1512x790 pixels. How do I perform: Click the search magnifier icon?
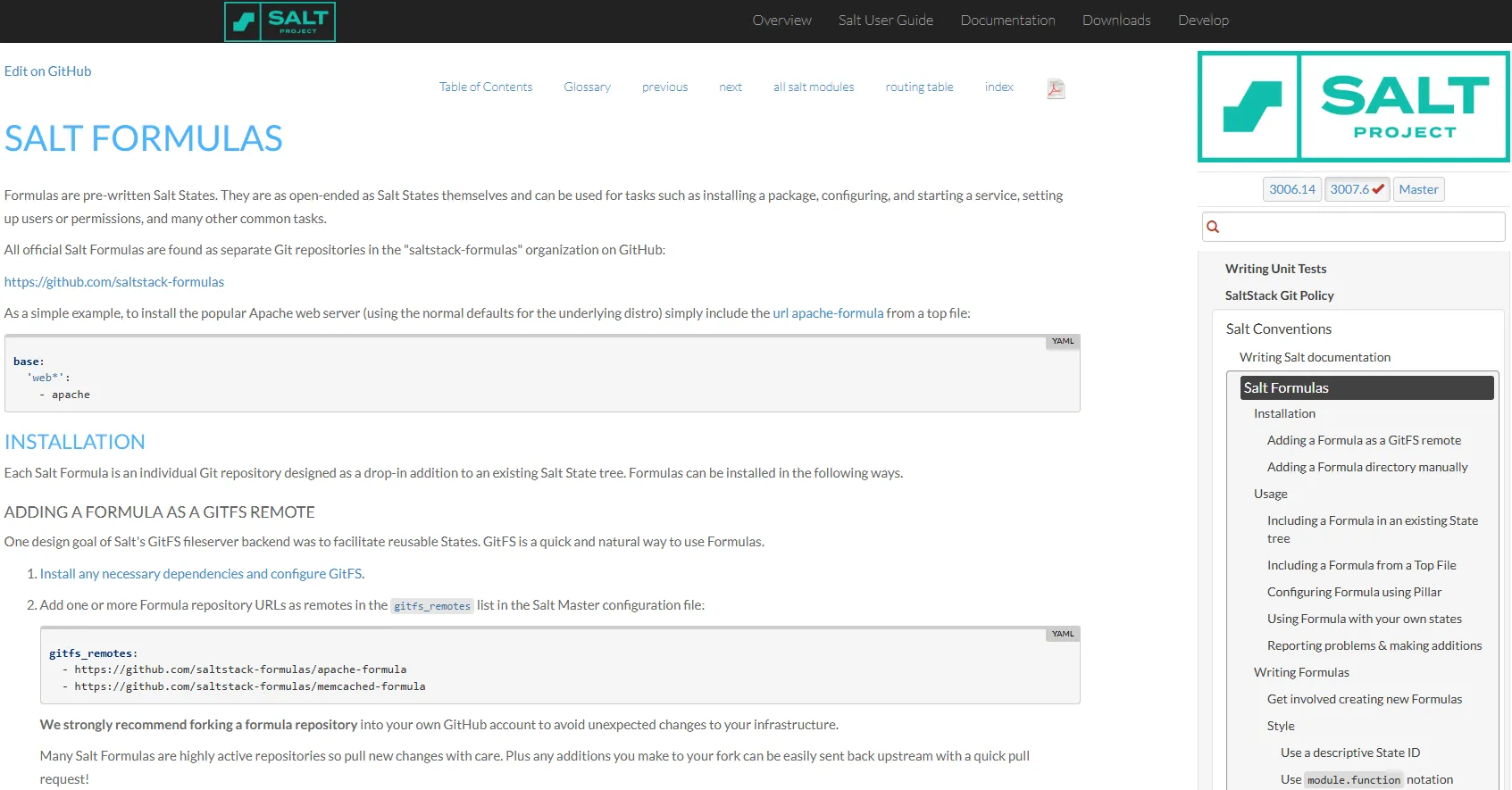tap(1213, 227)
